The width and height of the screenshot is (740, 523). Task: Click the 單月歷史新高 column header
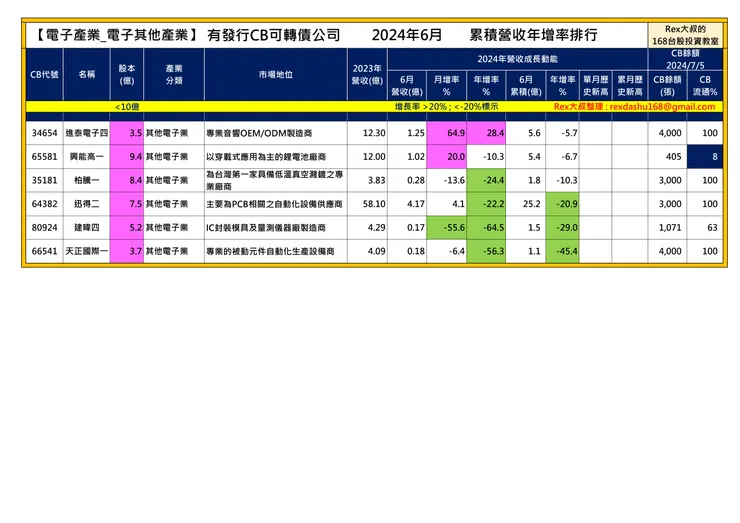pos(596,85)
